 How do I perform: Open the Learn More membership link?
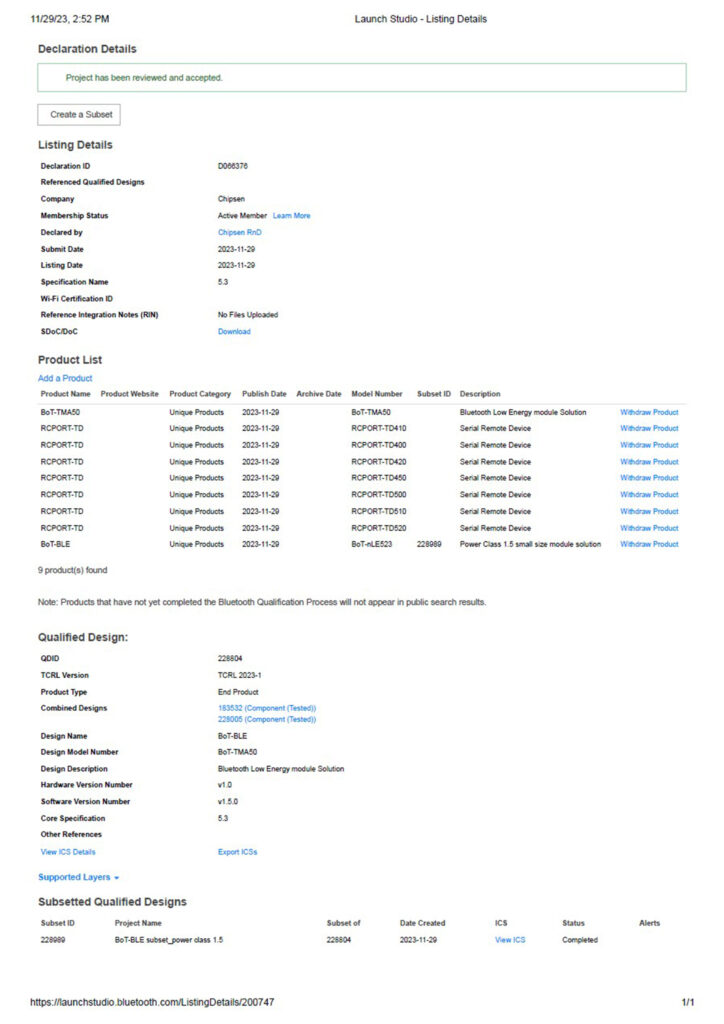tap(291, 216)
